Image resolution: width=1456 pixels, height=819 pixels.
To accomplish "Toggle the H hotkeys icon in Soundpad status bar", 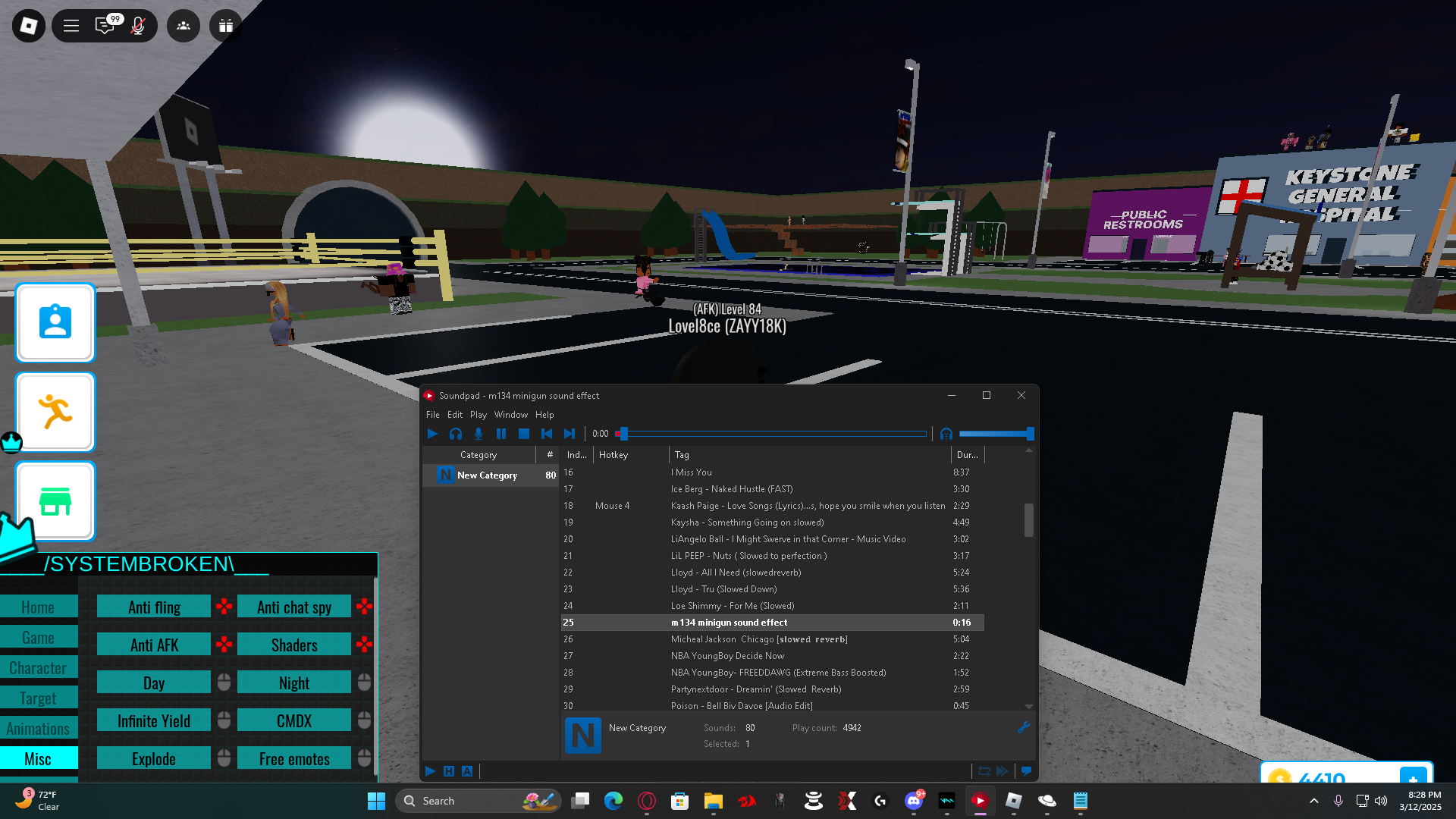I will tap(449, 771).
